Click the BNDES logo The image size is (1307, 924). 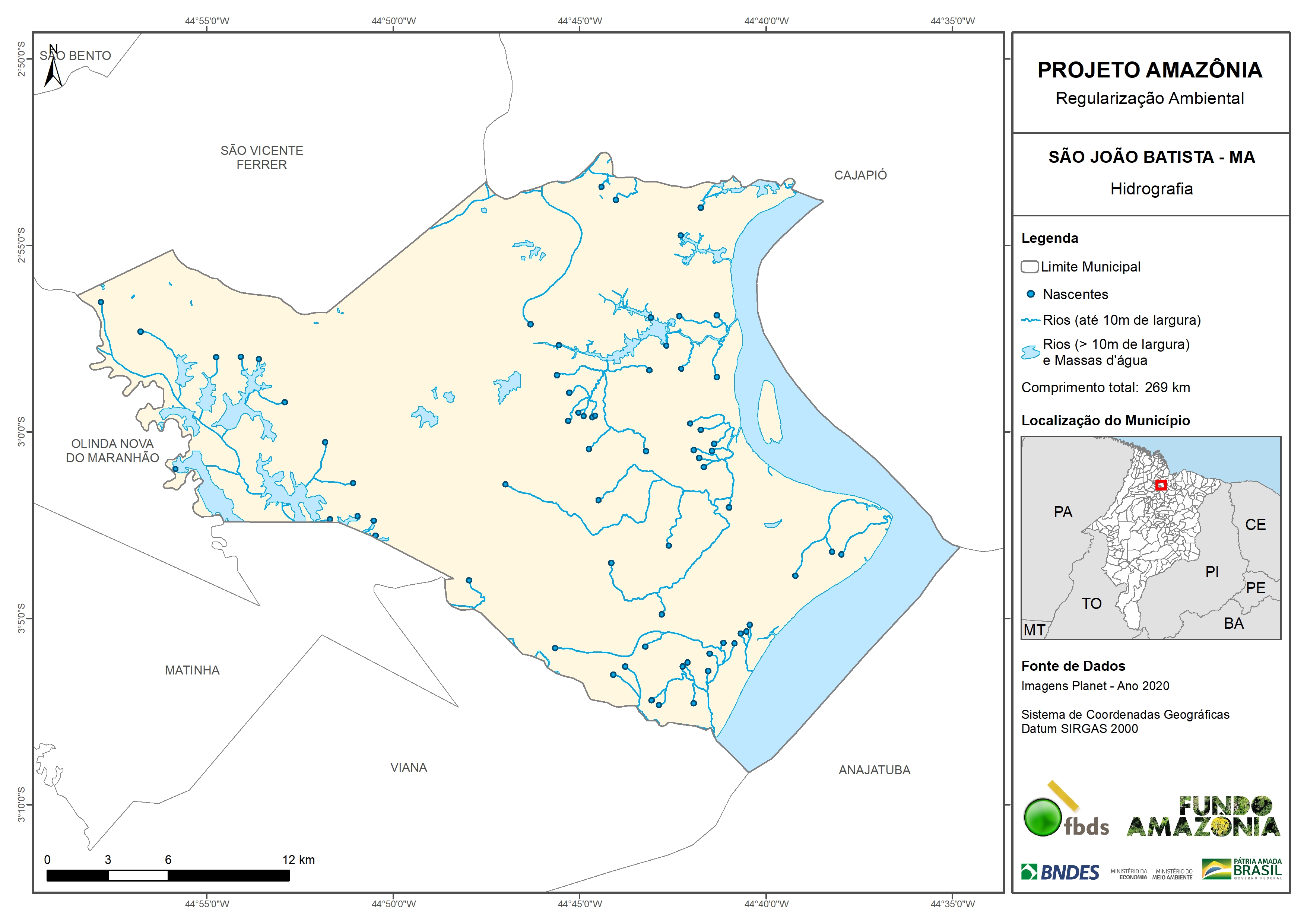1060,872
